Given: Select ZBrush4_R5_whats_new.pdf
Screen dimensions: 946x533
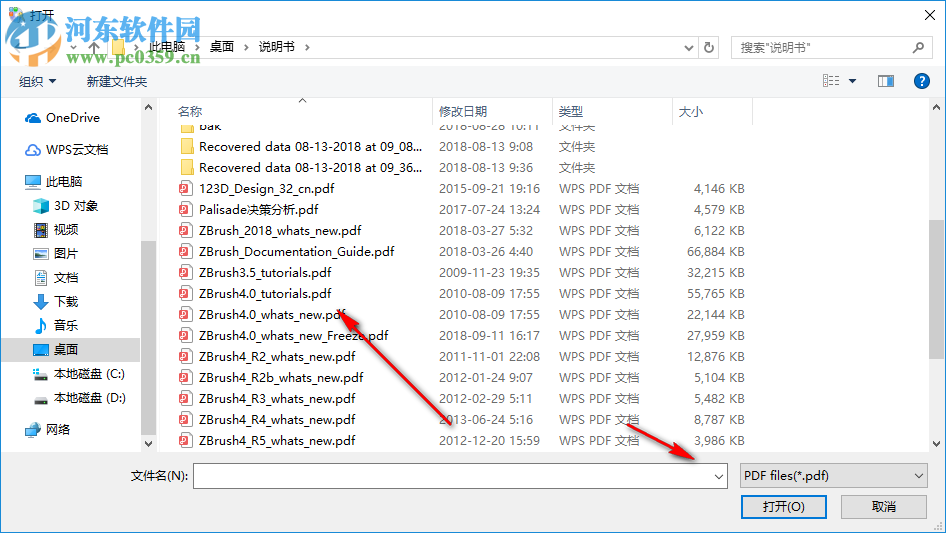Looking at the screenshot, I should pyautogui.click(x=278, y=441).
